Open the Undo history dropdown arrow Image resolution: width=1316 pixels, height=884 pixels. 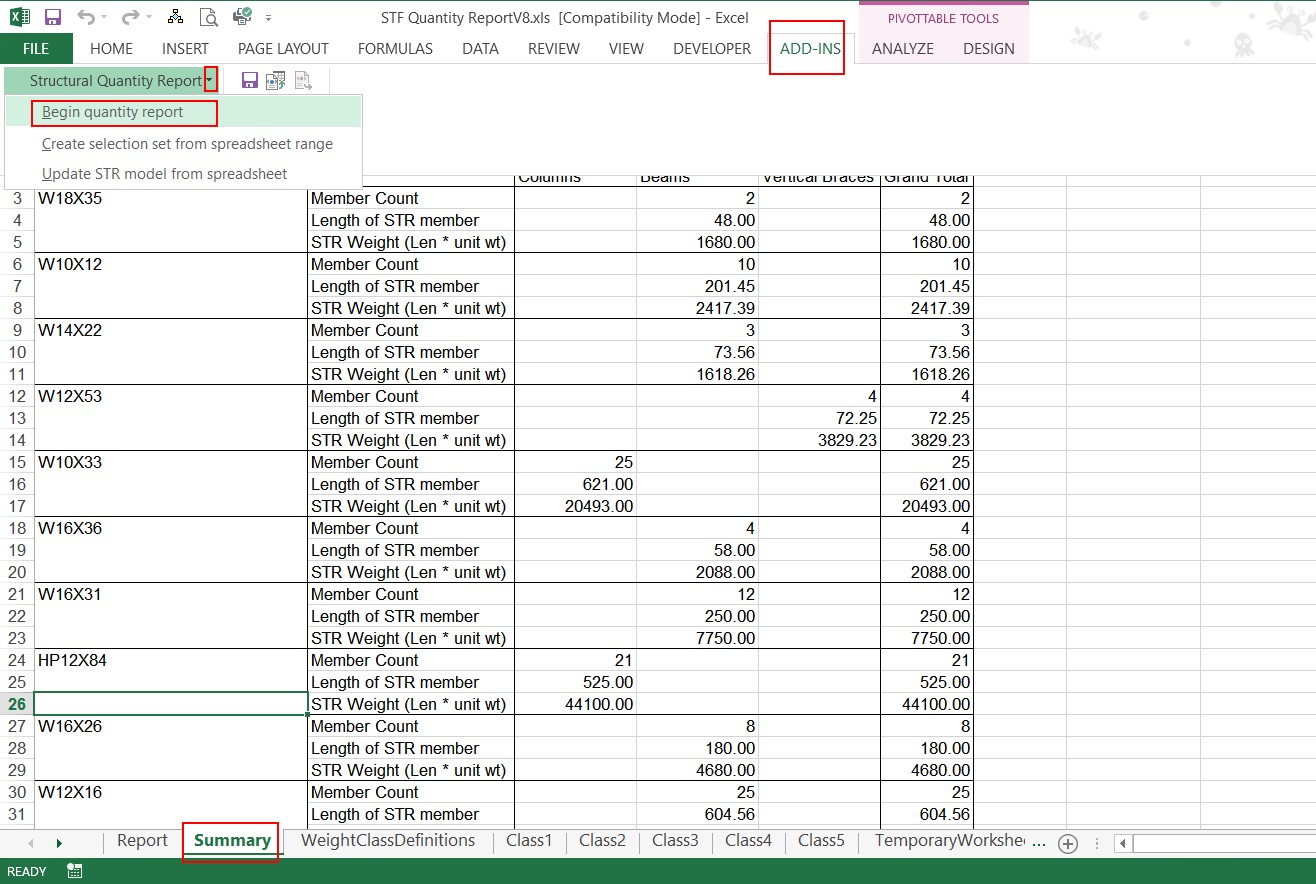pyautogui.click(x=105, y=17)
